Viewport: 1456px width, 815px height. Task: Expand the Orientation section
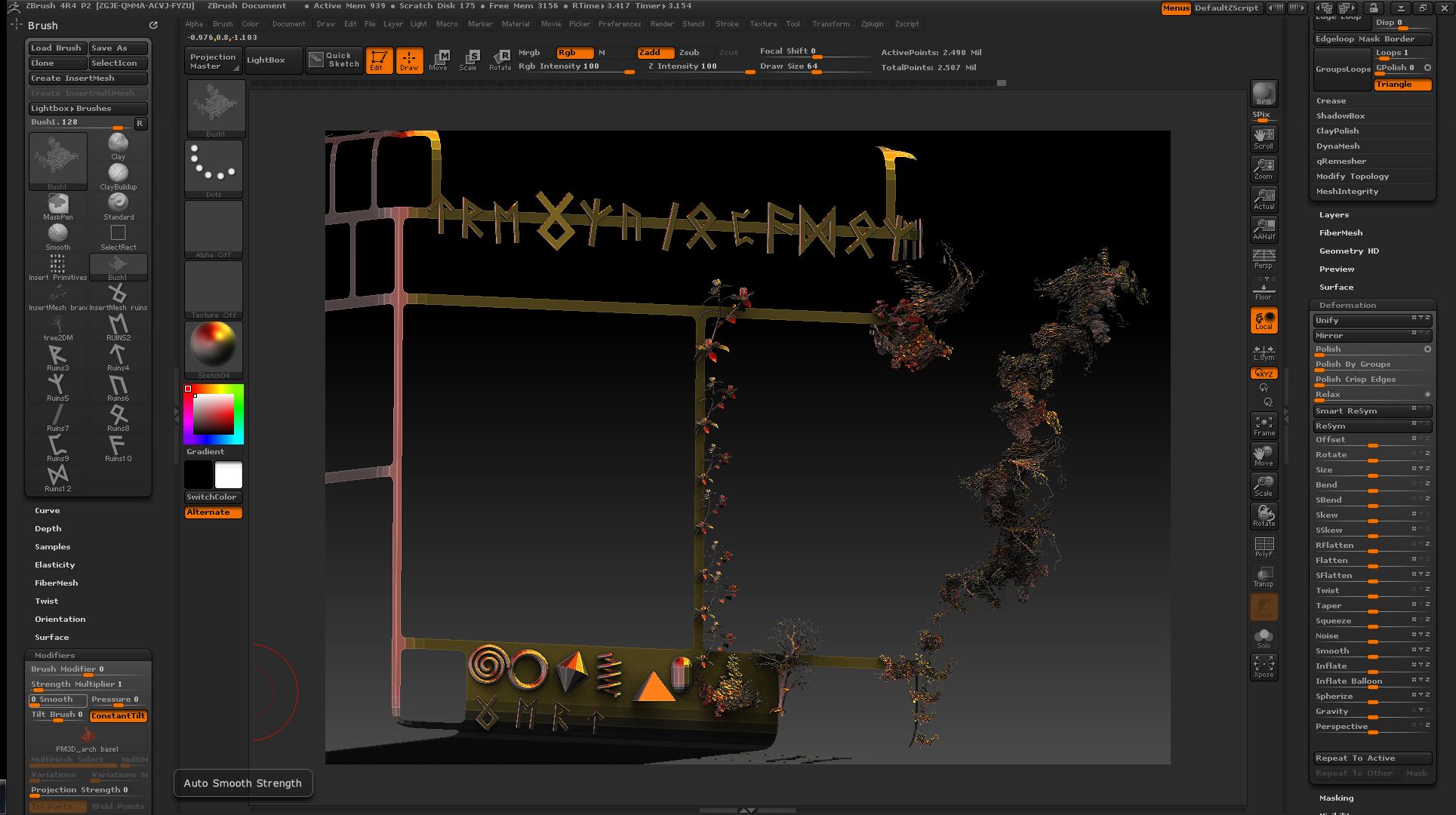click(x=60, y=620)
